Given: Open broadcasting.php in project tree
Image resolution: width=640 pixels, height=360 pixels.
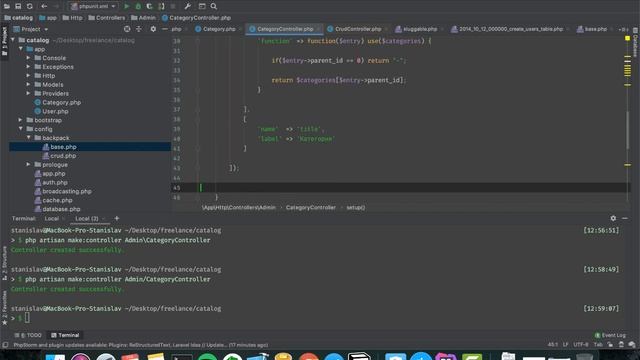Looking at the screenshot, I should 63,191.
